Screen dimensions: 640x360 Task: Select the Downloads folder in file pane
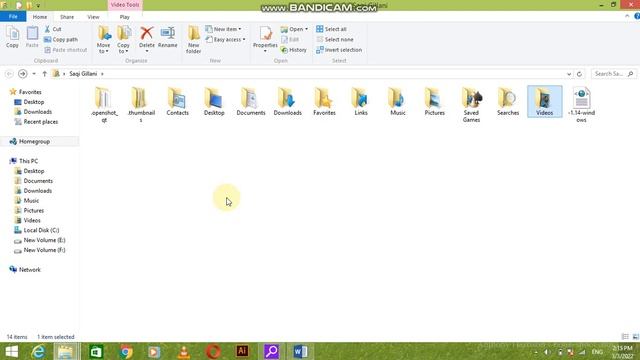(x=287, y=102)
